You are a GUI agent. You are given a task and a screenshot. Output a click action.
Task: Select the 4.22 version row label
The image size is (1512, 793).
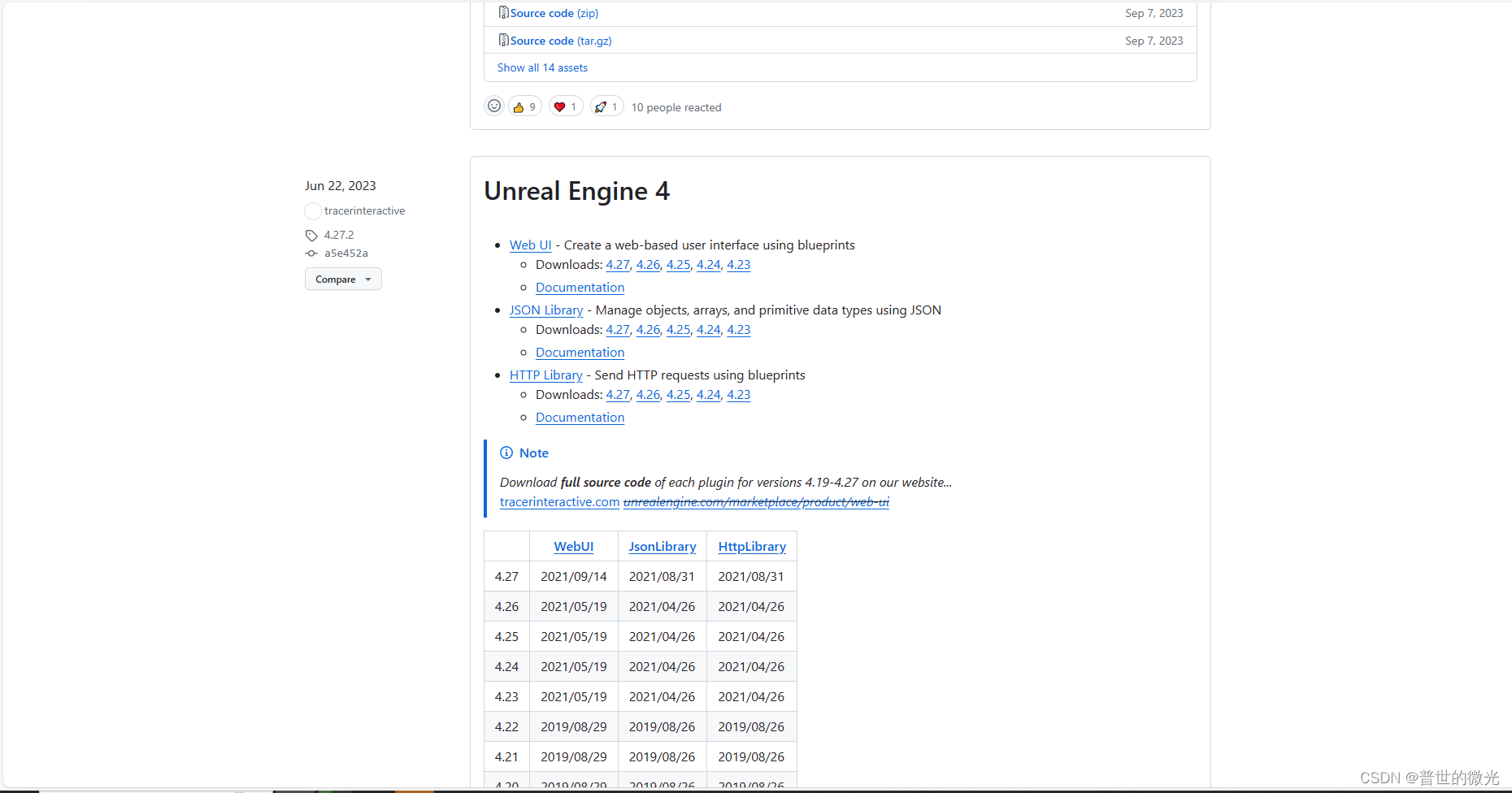pyautogui.click(x=506, y=726)
